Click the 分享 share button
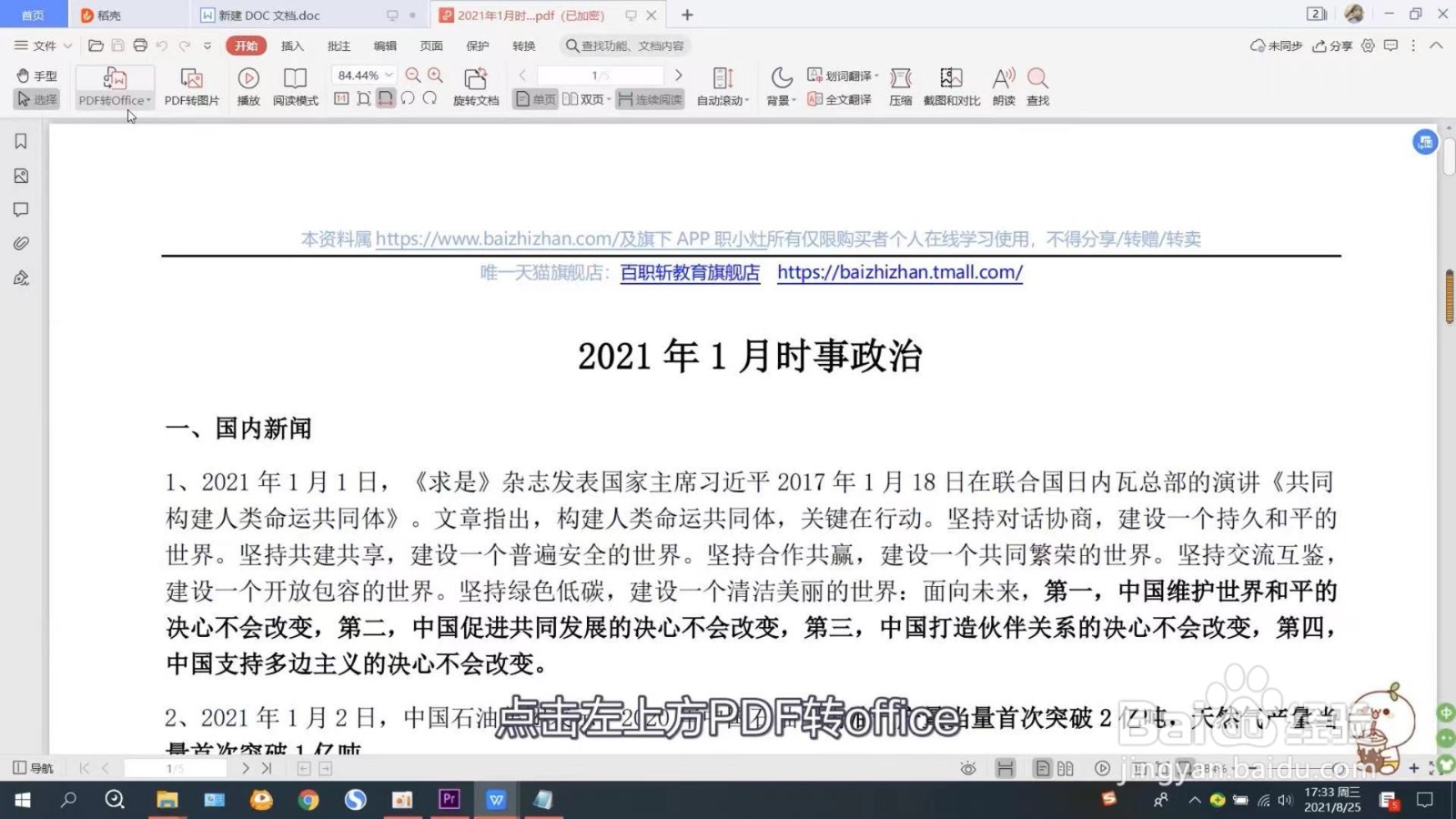Screen dimensions: 1456x819 [1332, 45]
